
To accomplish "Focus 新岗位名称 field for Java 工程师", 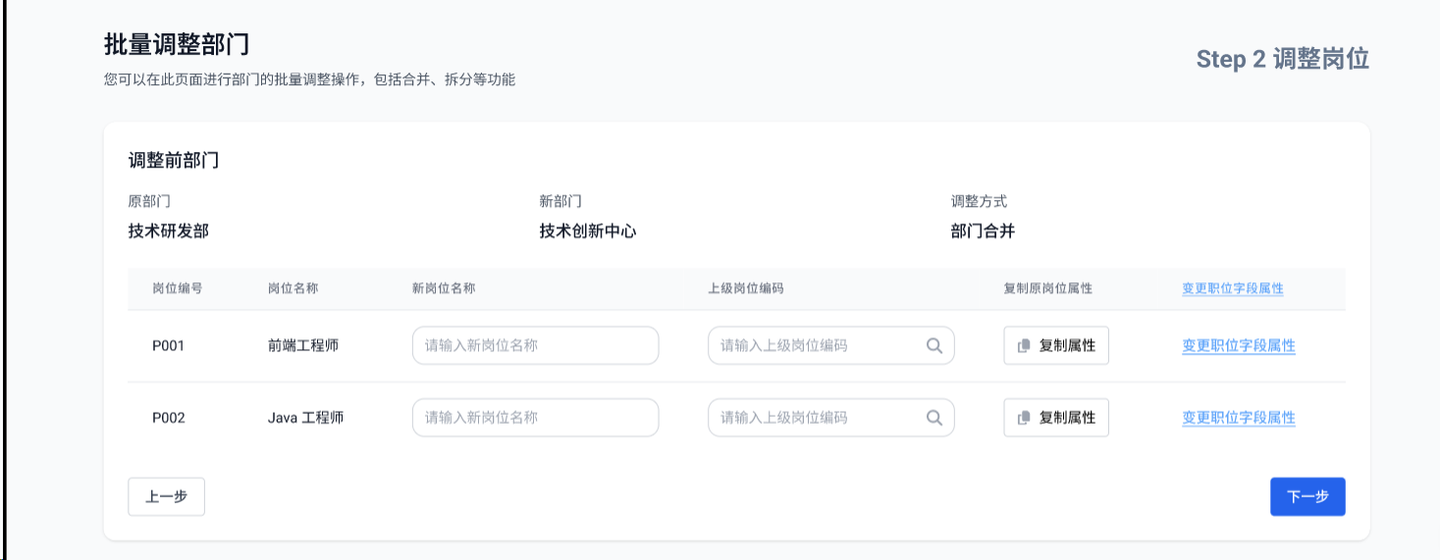I will coord(535,418).
